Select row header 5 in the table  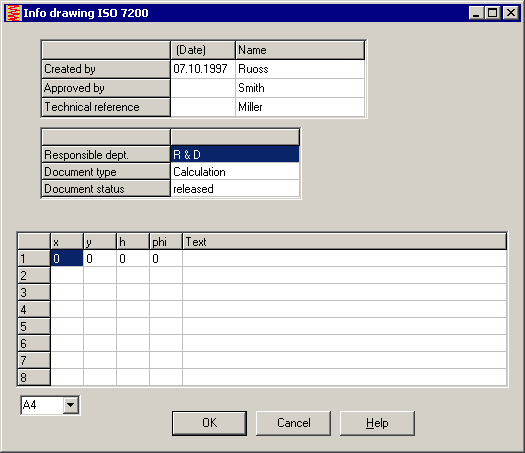tap(34, 326)
